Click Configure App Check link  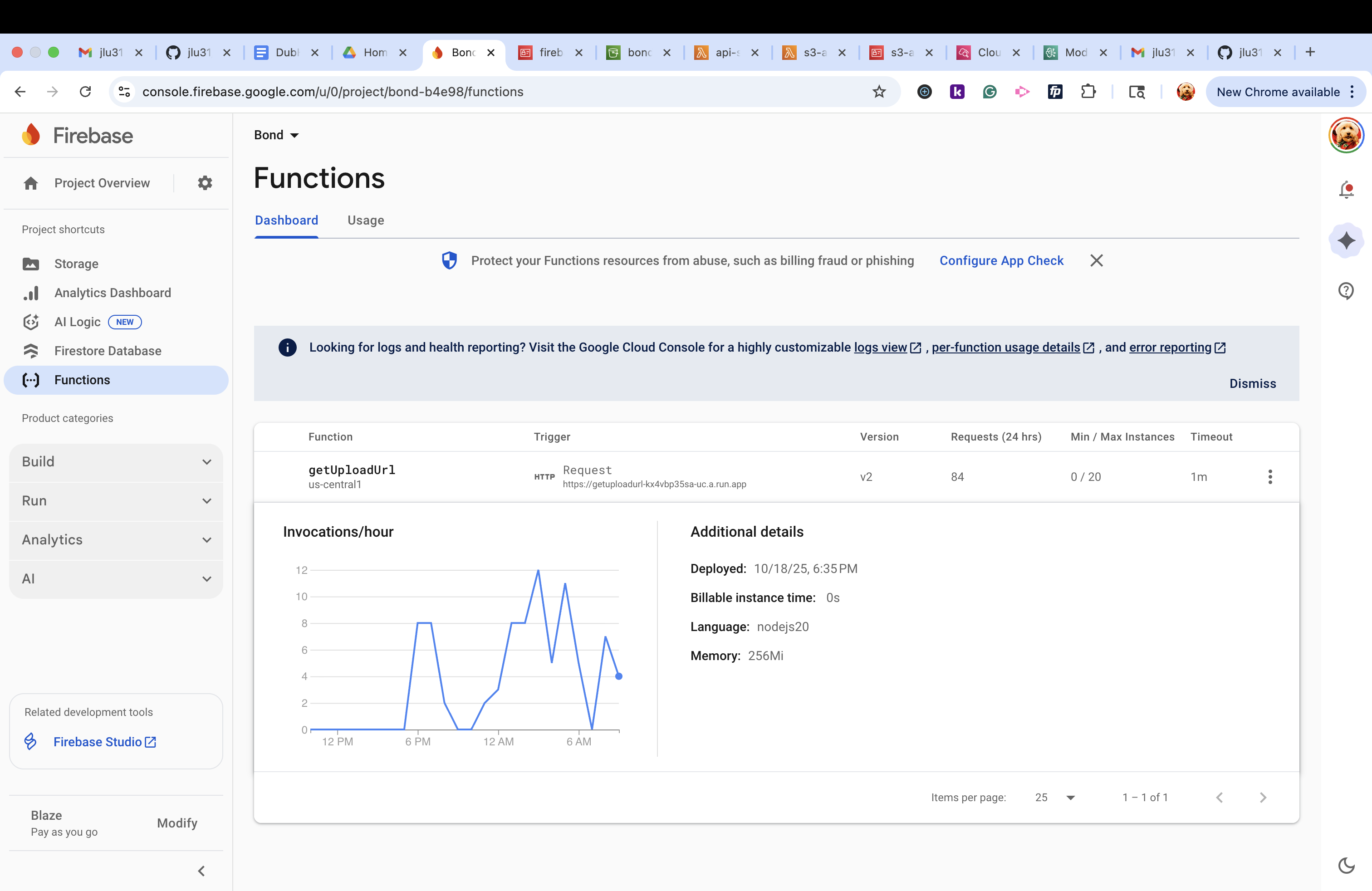click(1001, 260)
